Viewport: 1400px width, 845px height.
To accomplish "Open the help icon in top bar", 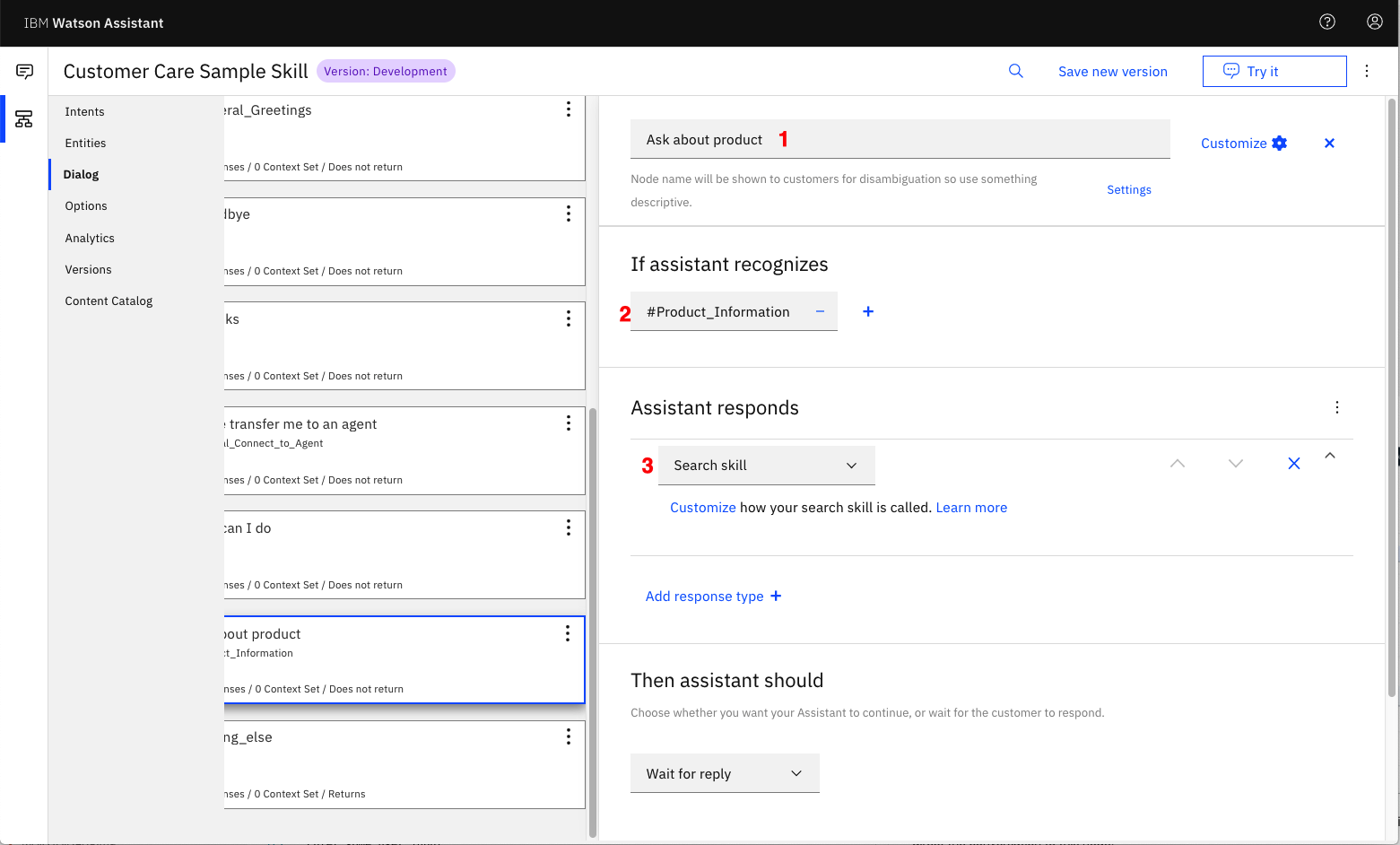I will pos(1327,22).
